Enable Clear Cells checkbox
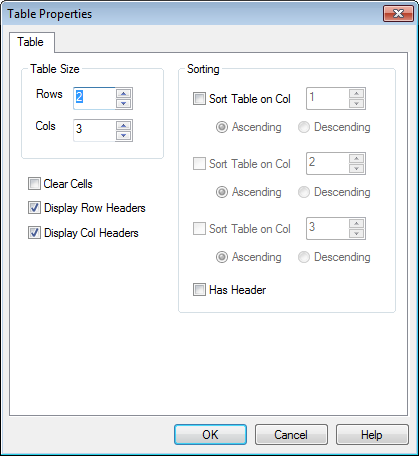The width and height of the screenshot is (419, 456). [x=34, y=184]
